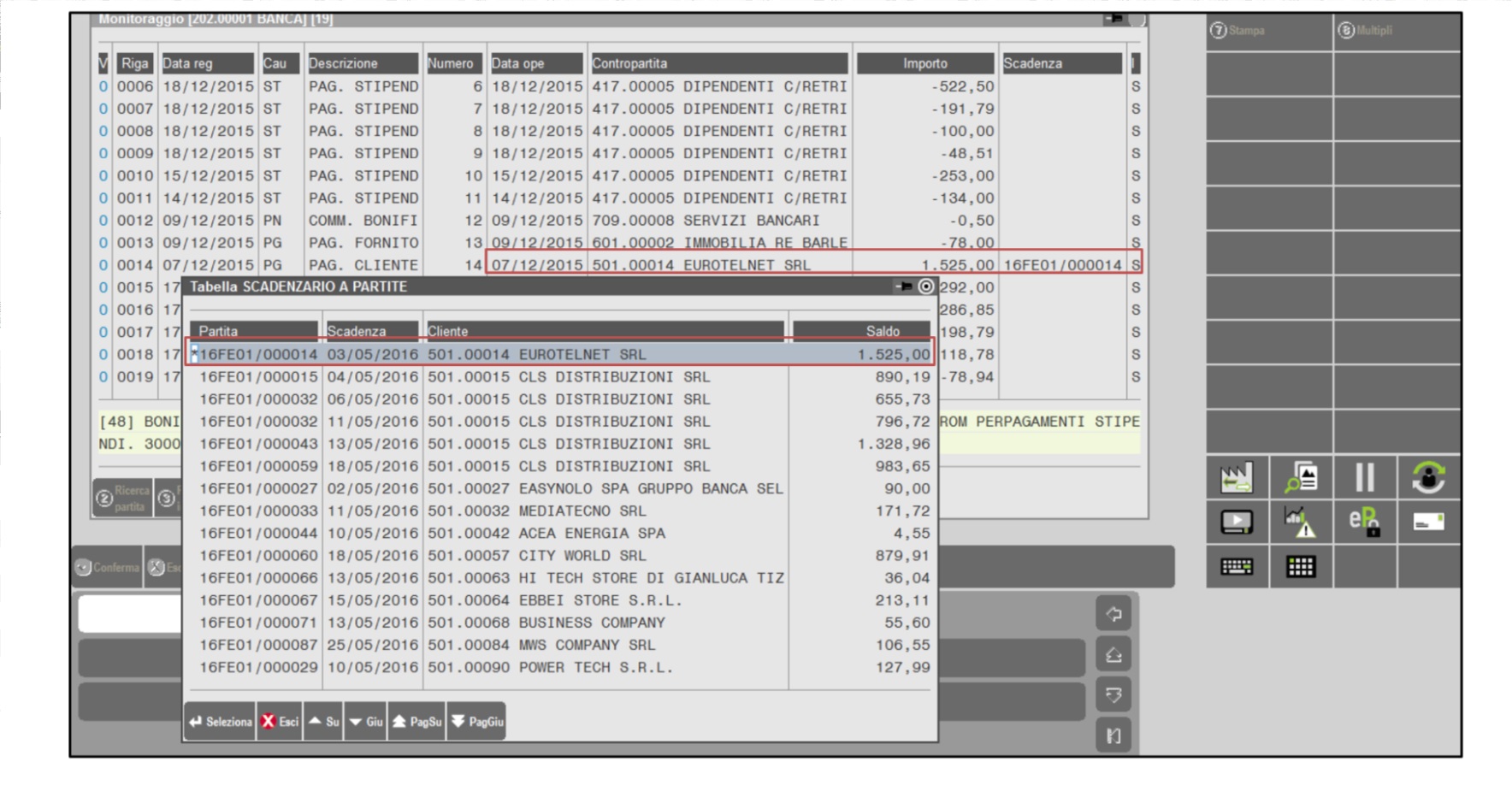Open the video player screen icon
The image size is (1512, 809).
pos(1237,522)
